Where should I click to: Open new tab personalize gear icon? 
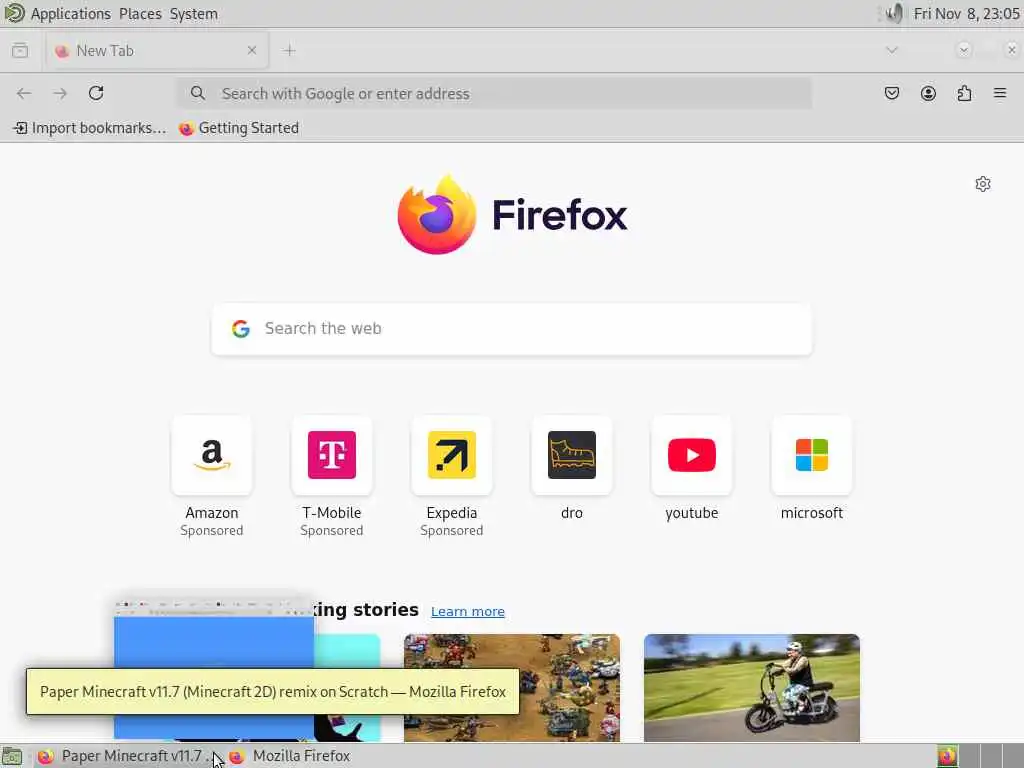(983, 184)
